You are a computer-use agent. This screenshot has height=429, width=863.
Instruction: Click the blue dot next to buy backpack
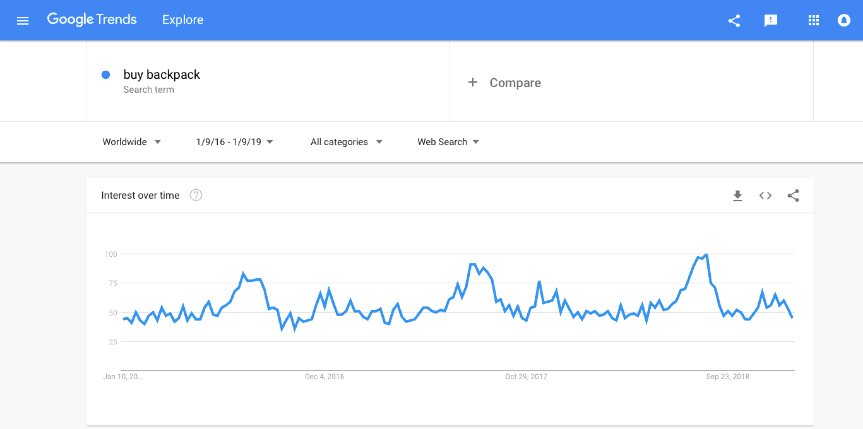click(106, 75)
